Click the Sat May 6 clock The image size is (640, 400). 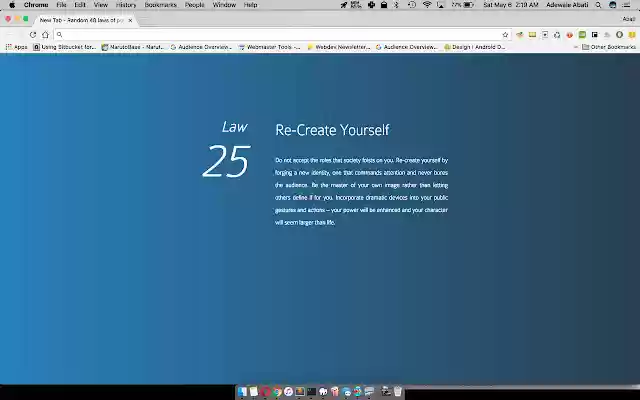coord(511,5)
